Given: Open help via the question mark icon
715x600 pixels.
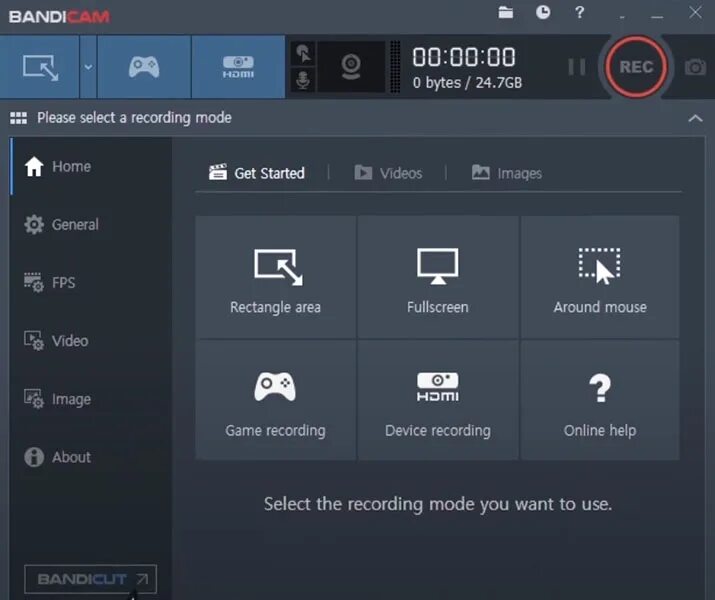Looking at the screenshot, I should click(580, 12).
